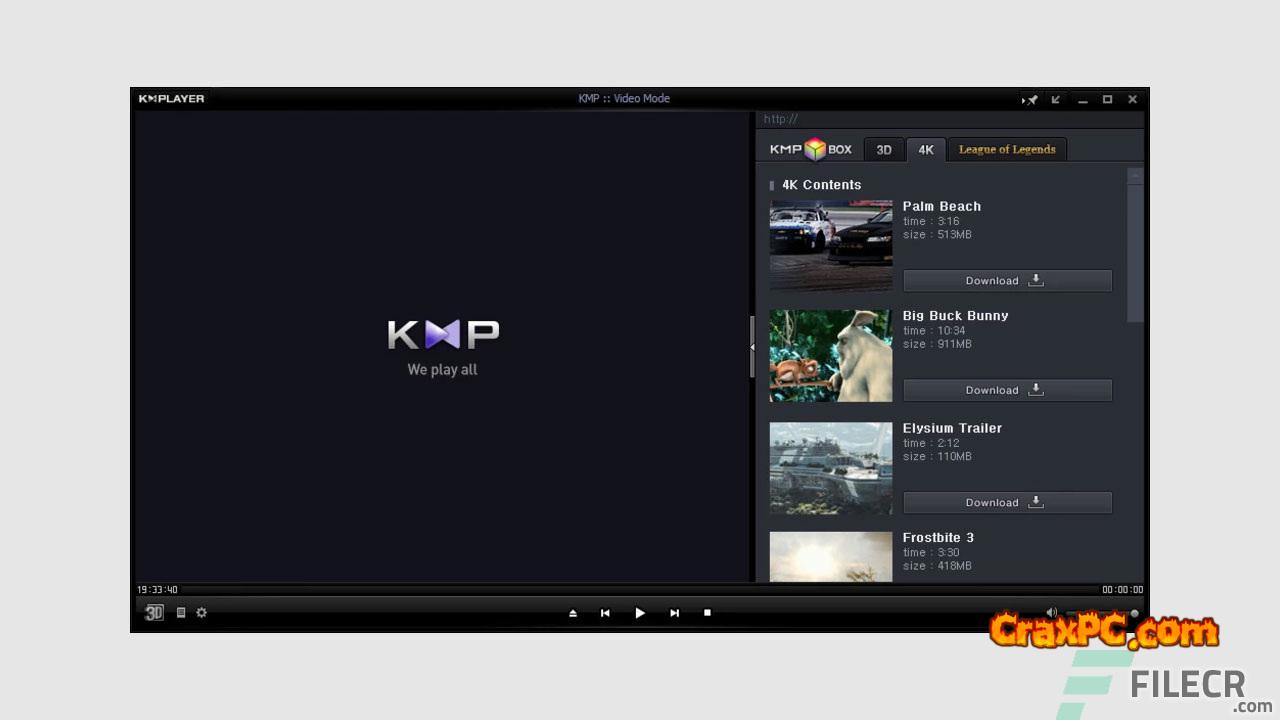Click Frostbite 3 'time : 3:30' text
The width and height of the screenshot is (1280, 720).
931,553
